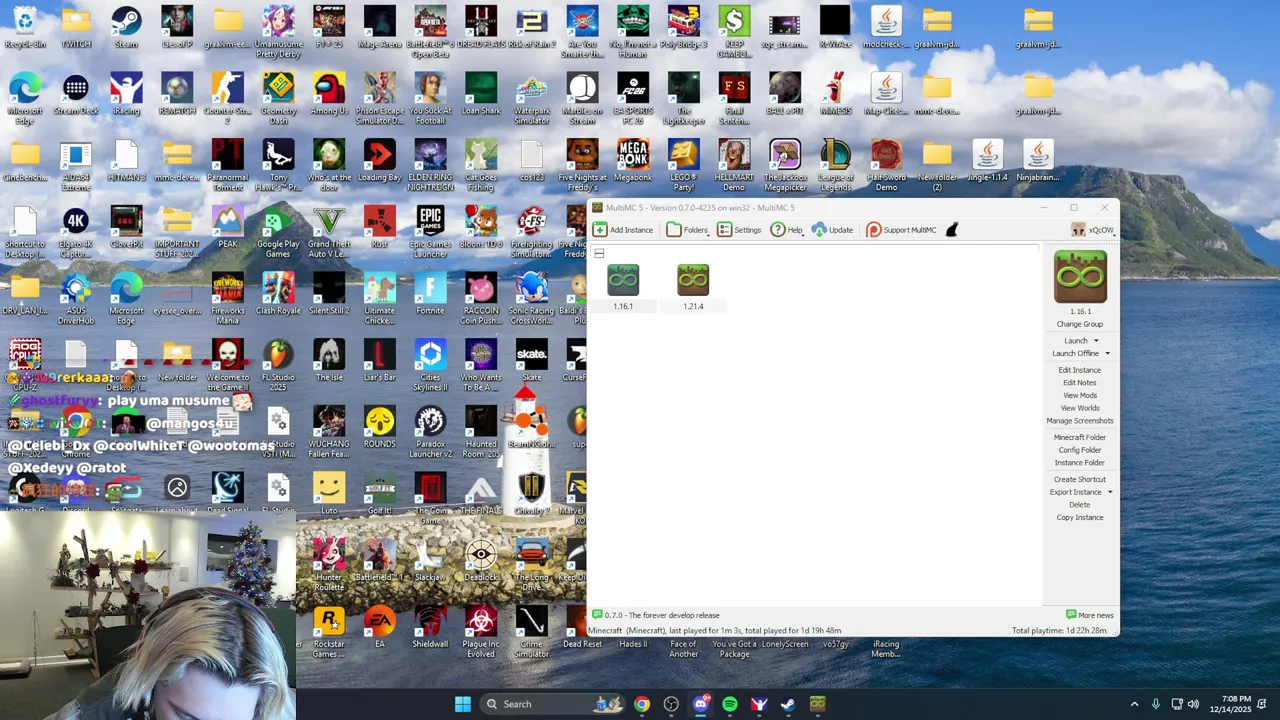Click Add Instance in MultiMC toolbar
This screenshot has width=1280, height=720.
pos(623,230)
